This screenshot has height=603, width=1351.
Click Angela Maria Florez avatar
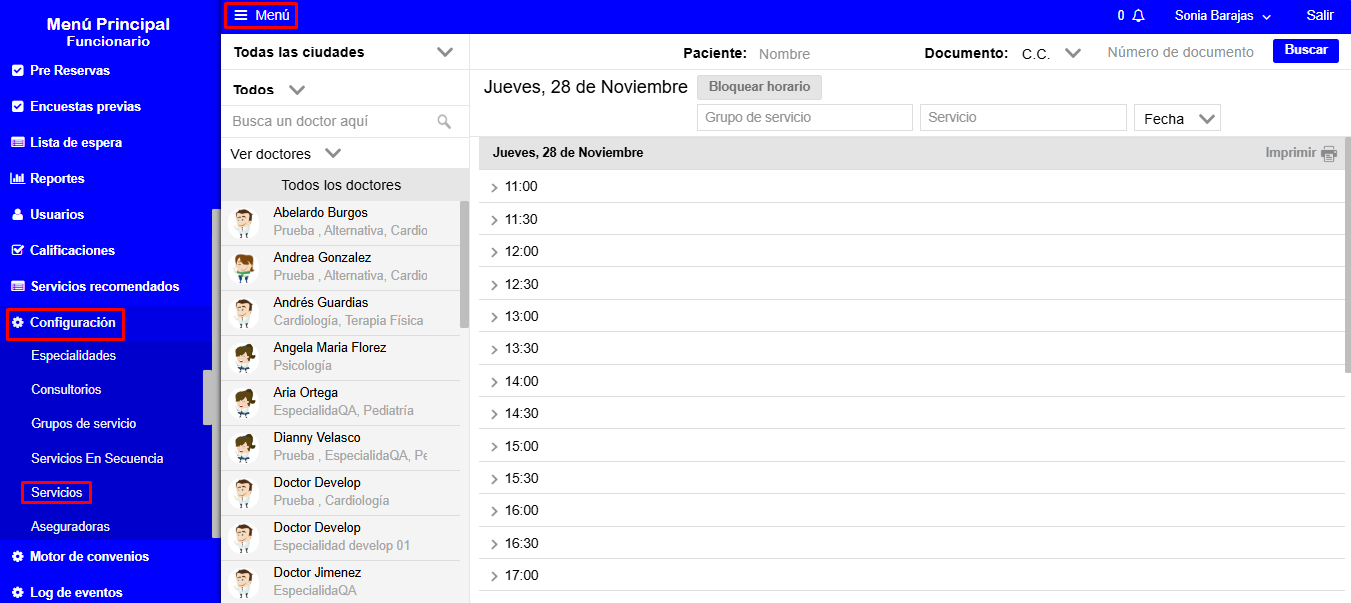click(243, 358)
